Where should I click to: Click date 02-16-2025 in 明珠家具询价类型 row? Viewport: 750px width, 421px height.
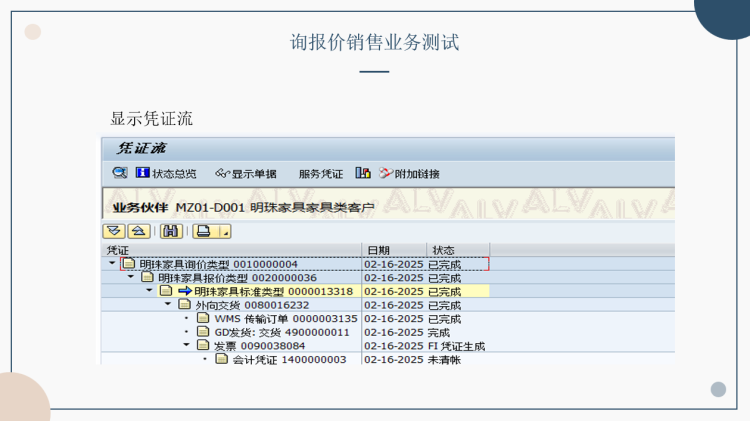[x=394, y=265]
